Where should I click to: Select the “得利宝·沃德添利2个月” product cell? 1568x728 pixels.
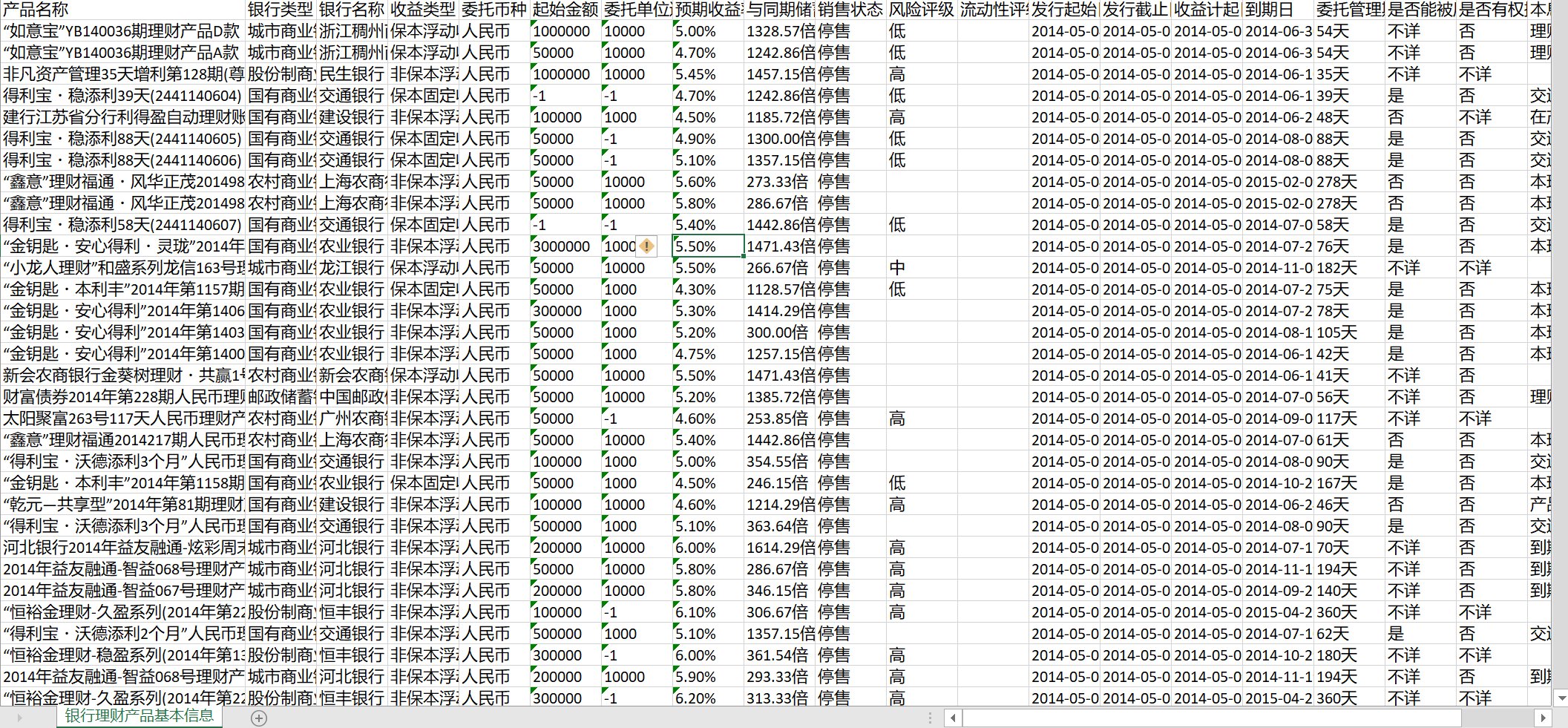pyautogui.click(x=123, y=634)
